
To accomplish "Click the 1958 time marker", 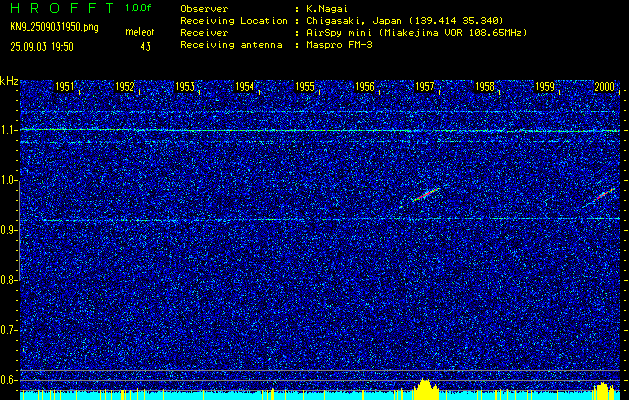I will click(x=485, y=87).
